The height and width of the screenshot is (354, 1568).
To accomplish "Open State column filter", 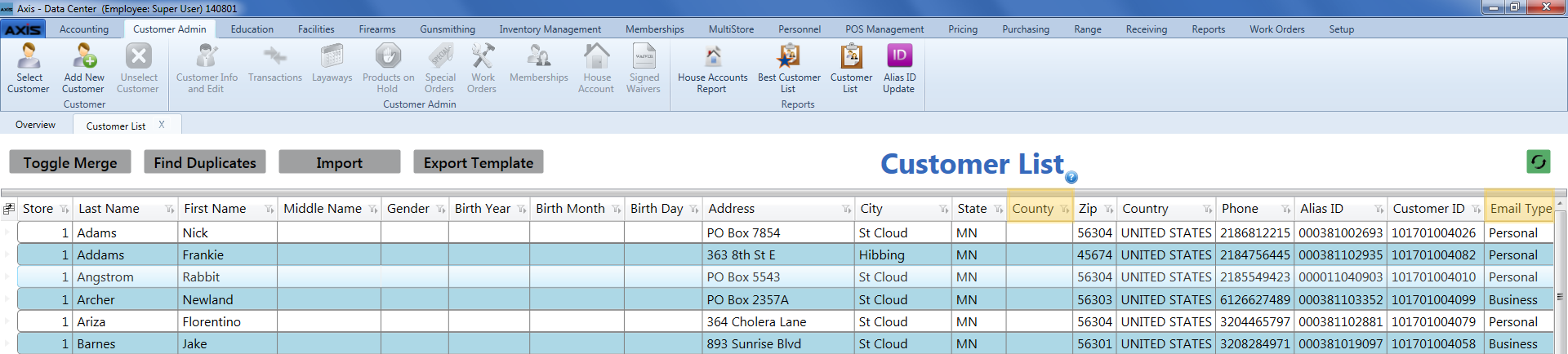I will tap(998, 210).
